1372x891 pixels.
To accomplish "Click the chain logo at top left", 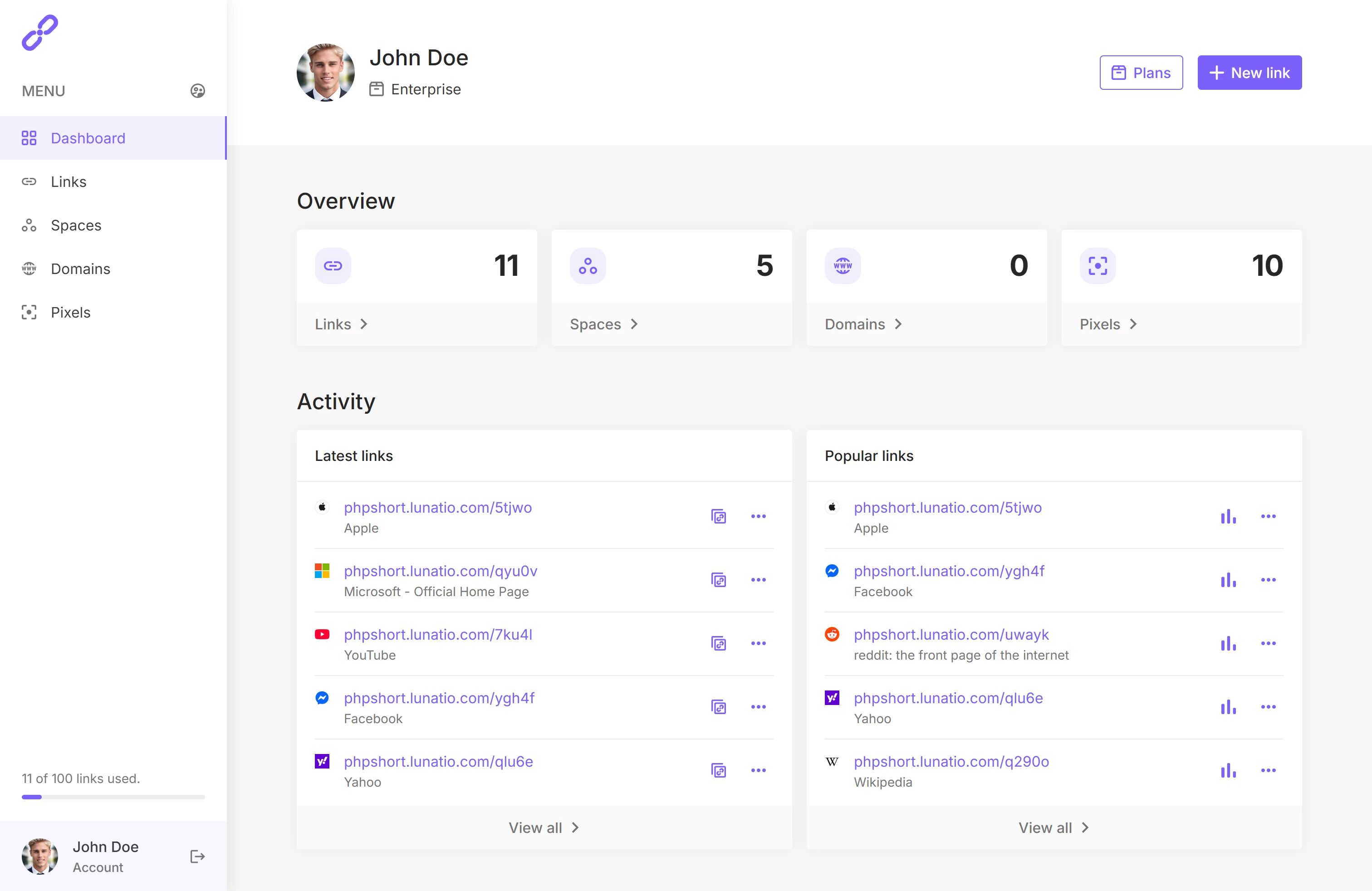I will (x=40, y=33).
